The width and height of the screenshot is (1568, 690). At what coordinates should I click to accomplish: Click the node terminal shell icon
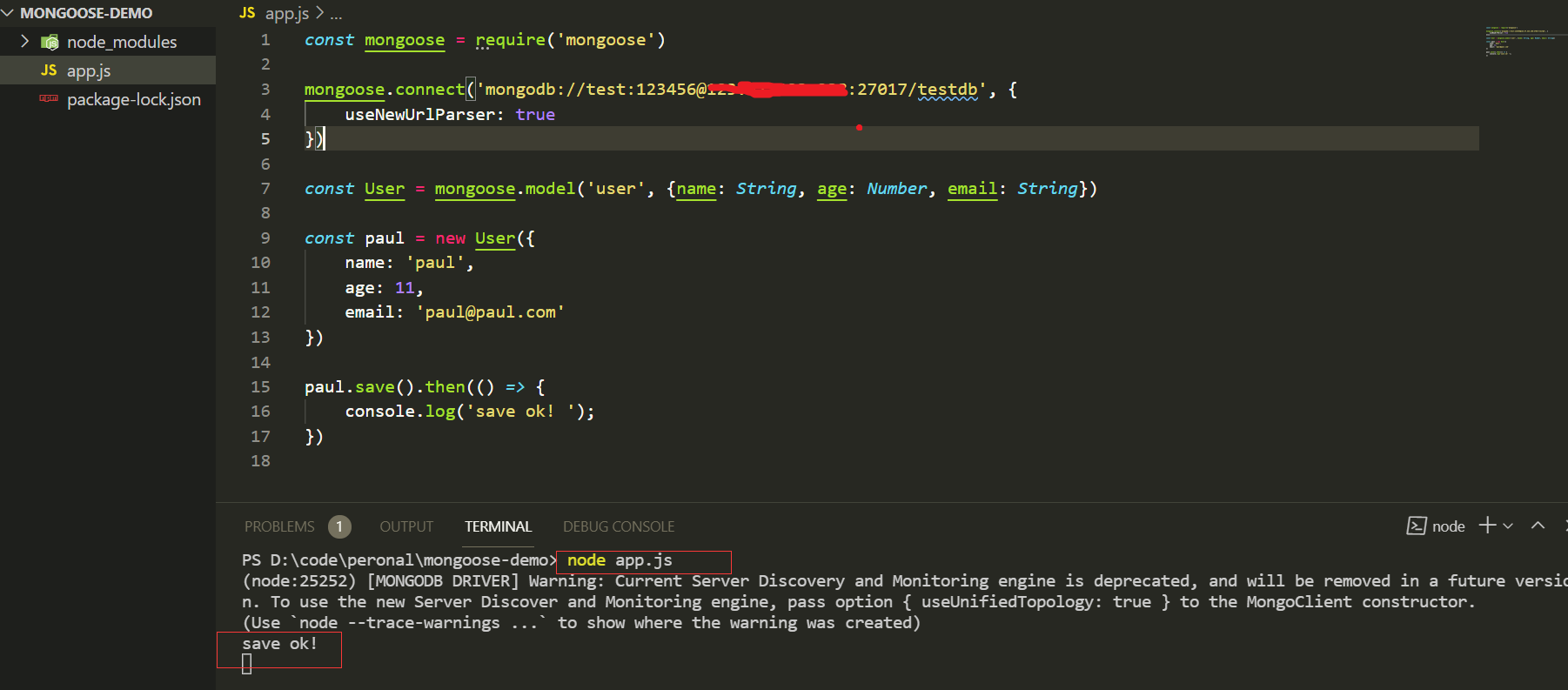1416,526
